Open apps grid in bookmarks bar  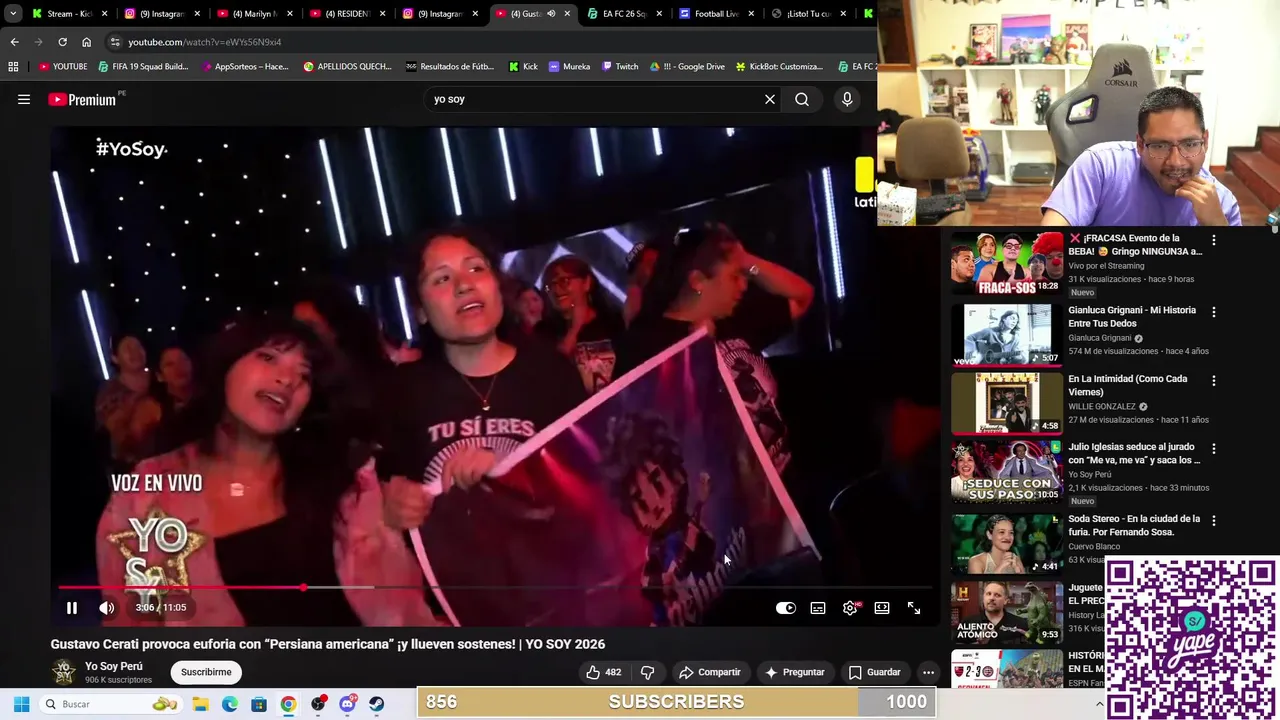(x=13, y=67)
